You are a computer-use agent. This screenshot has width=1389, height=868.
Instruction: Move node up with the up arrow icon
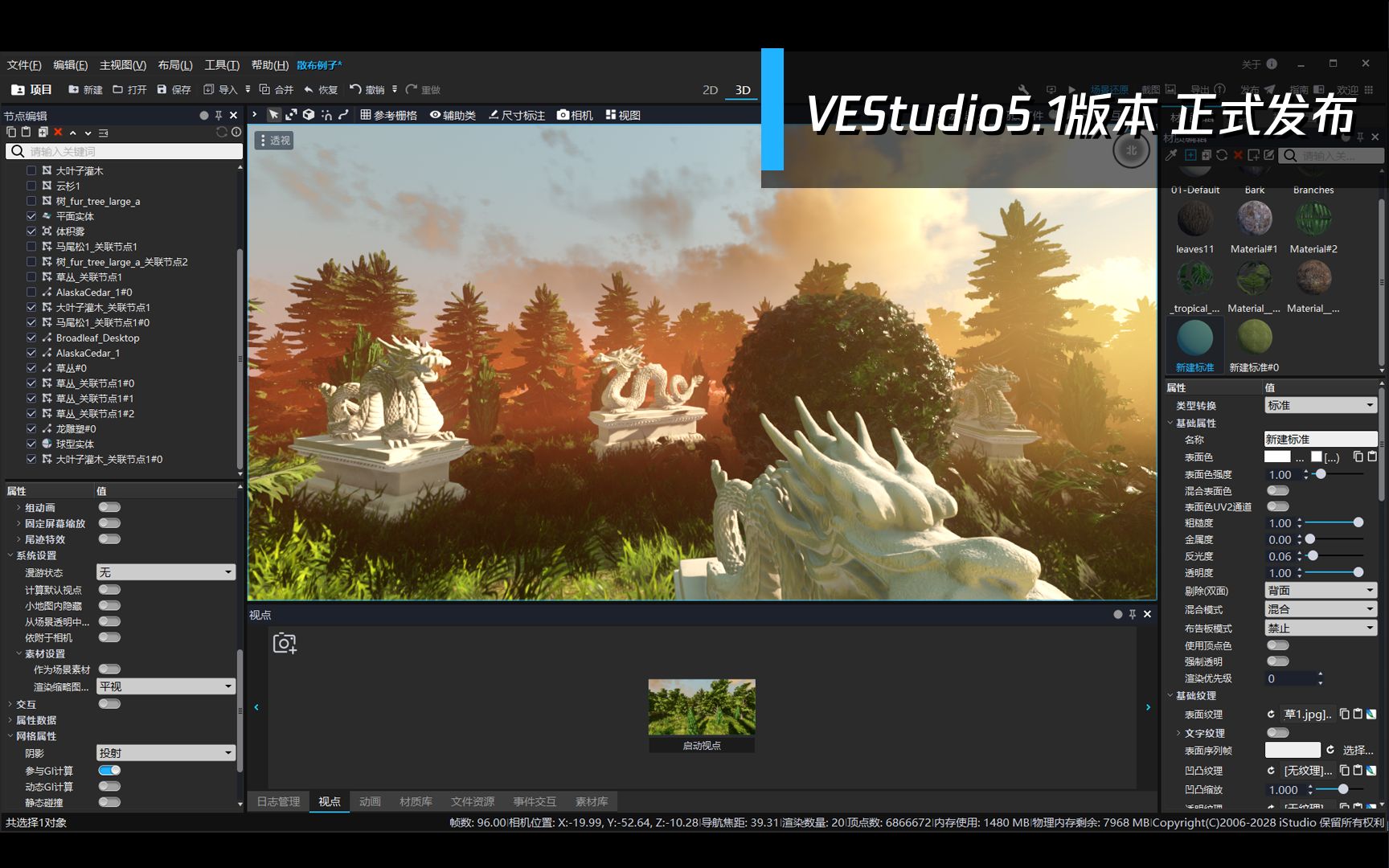[x=73, y=133]
